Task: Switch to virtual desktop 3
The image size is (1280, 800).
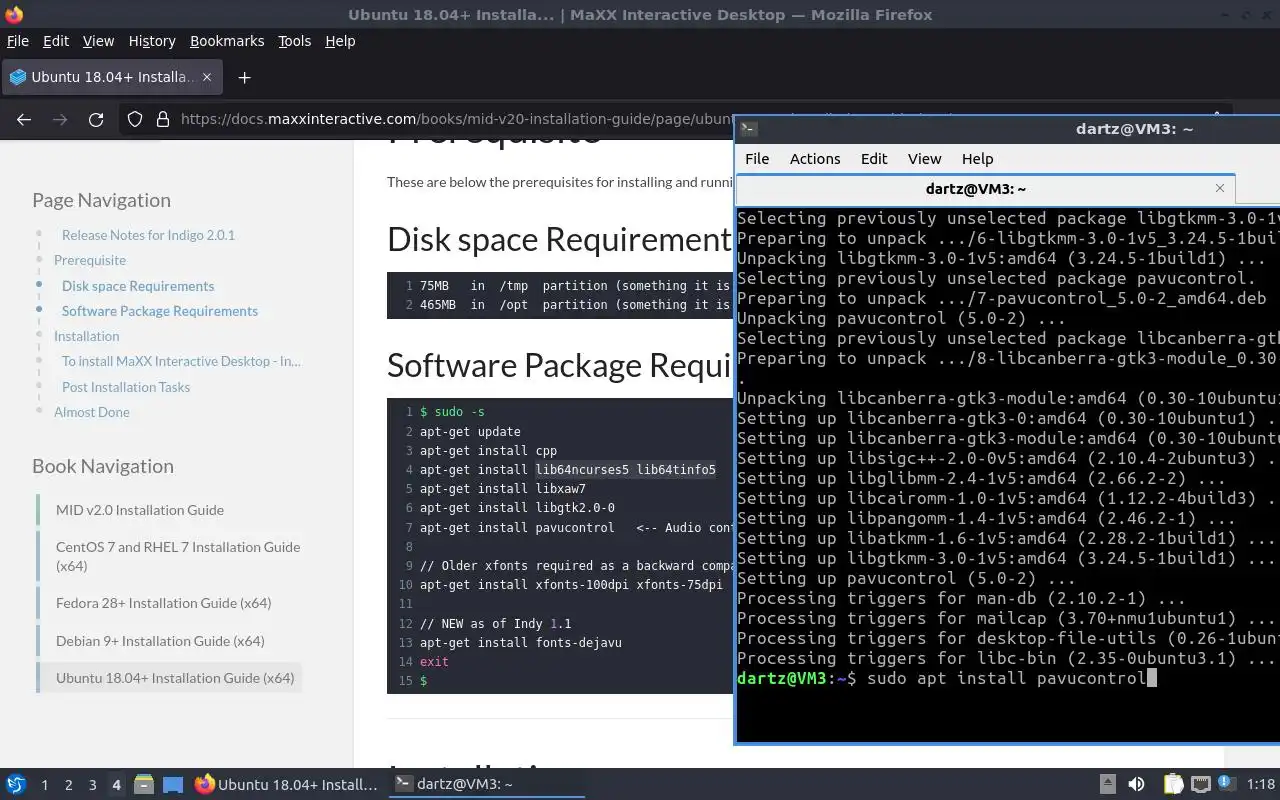Action: pos(92,785)
